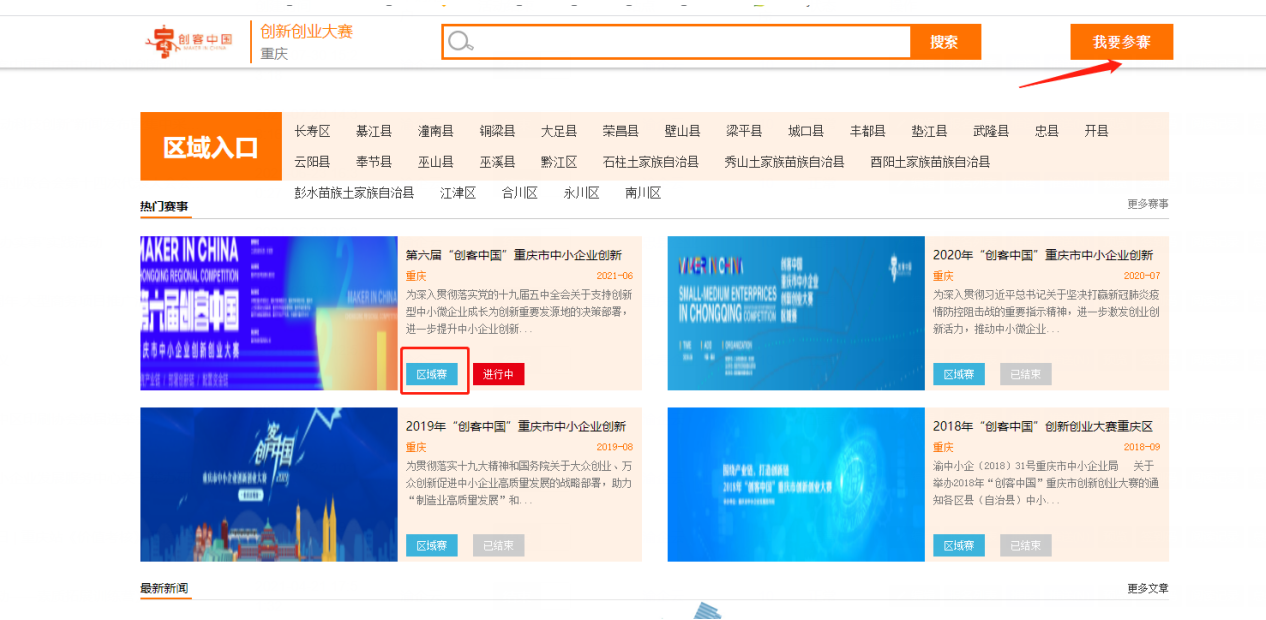Click the date 2021-06 on 第六届 card
Screen dimensions: 1266x620
[x=615, y=276]
